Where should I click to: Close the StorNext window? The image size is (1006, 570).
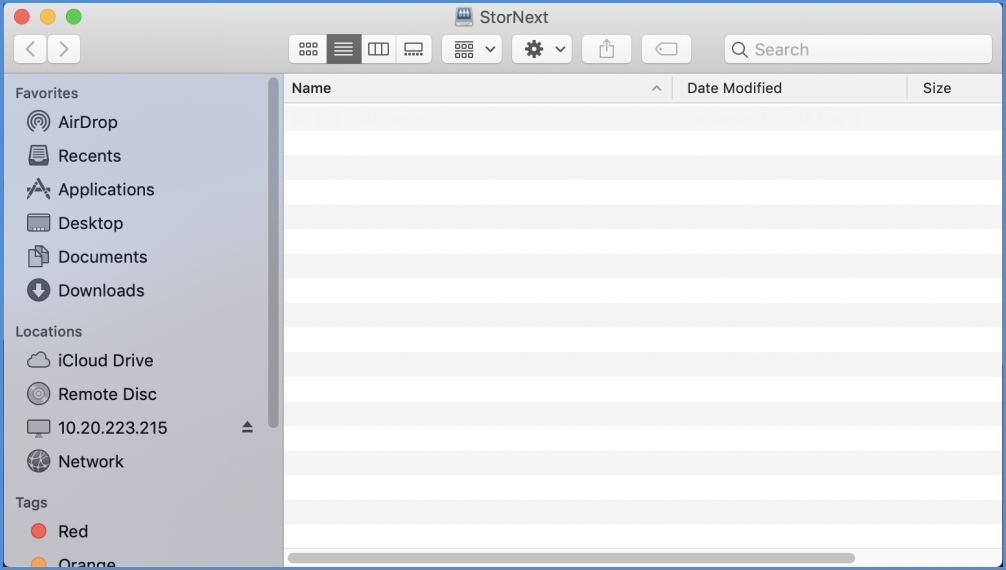(22, 17)
